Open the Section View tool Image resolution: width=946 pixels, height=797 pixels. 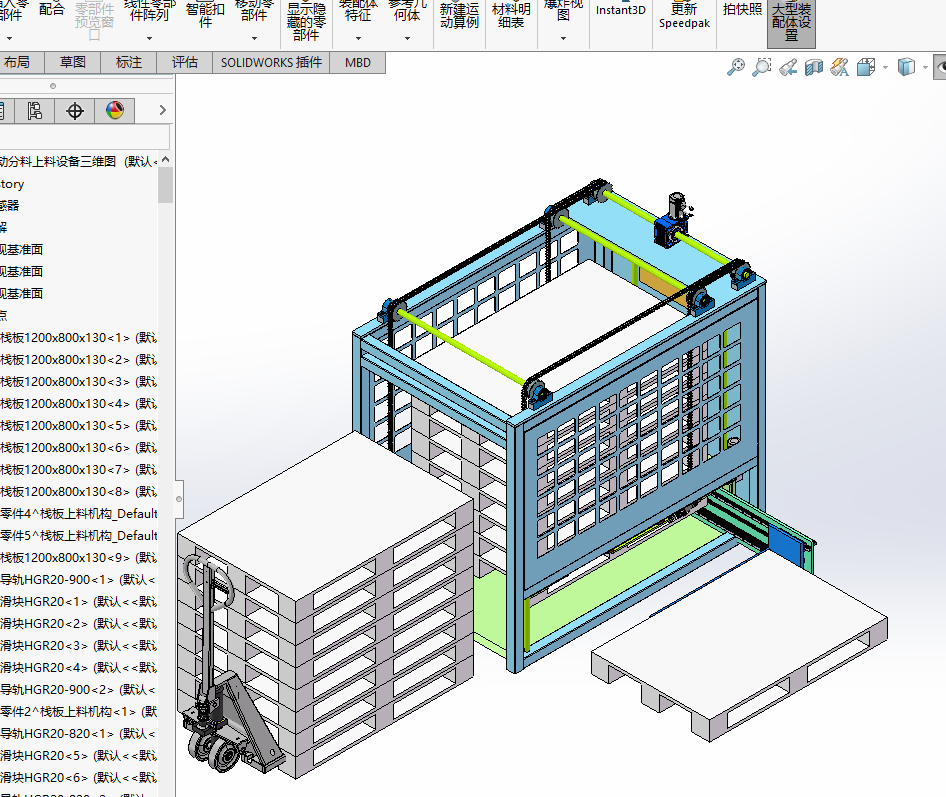[x=814, y=67]
